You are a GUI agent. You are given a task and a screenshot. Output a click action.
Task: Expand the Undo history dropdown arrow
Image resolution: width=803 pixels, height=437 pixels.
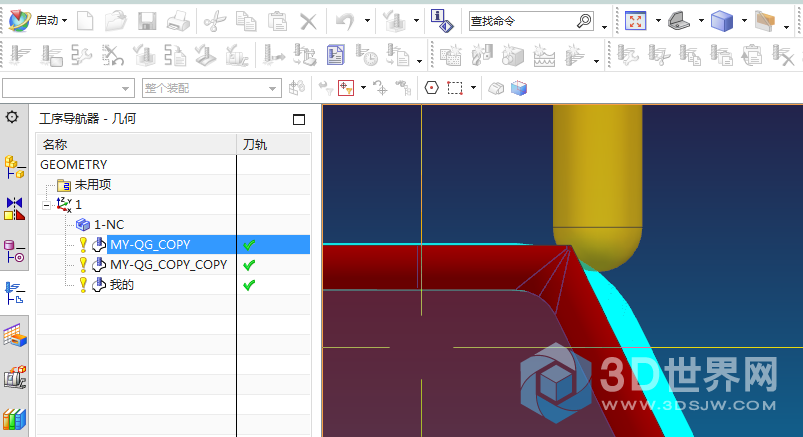coord(367,21)
